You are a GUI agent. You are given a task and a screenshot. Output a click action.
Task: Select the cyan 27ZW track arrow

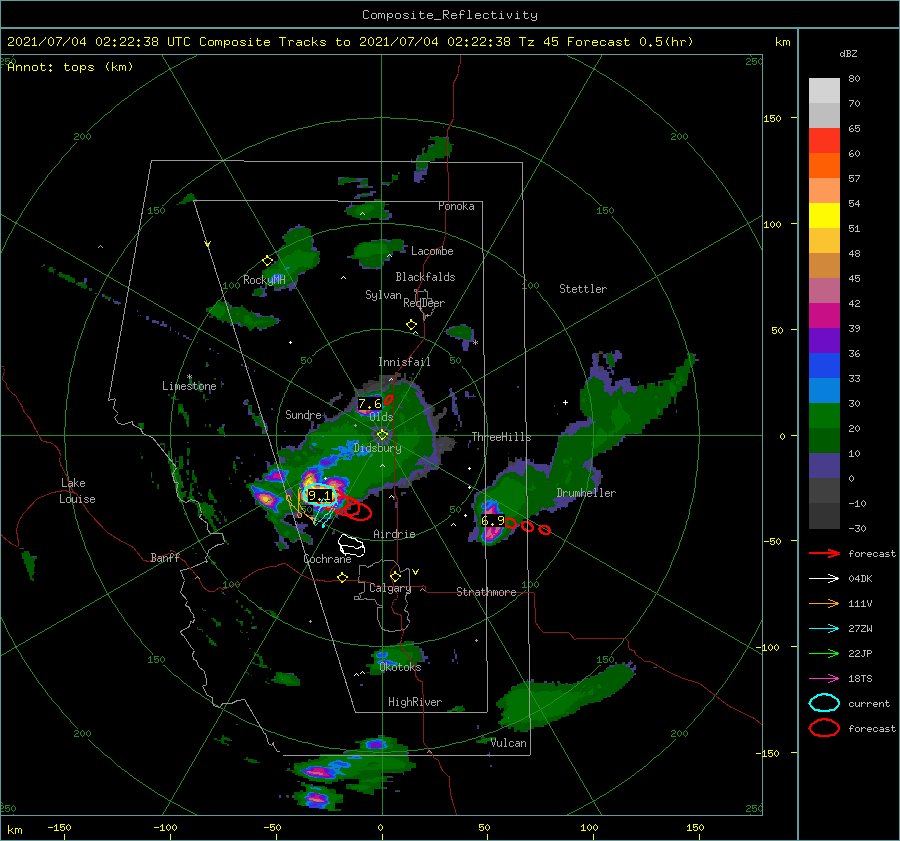point(824,628)
